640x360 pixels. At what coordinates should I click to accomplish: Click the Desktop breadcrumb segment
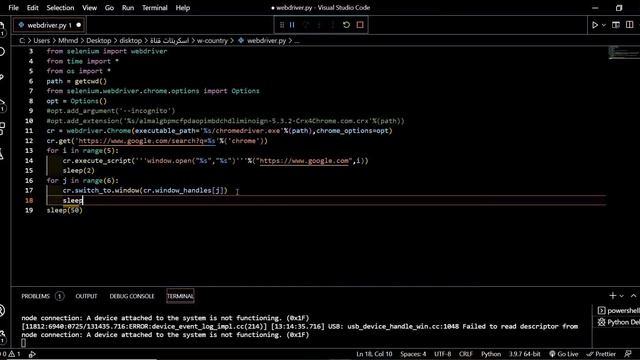98,40
